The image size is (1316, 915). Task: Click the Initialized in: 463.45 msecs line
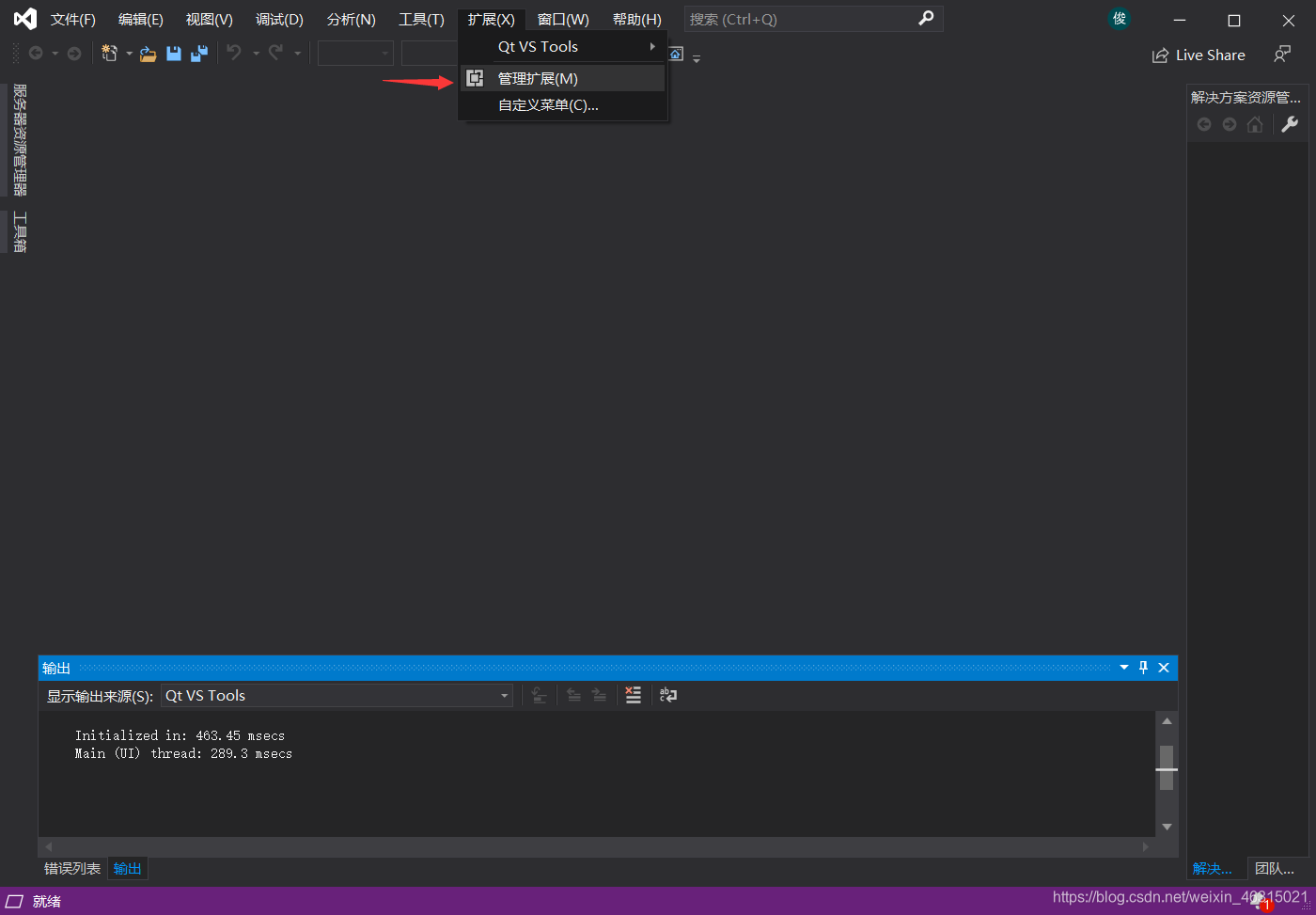pos(180,735)
